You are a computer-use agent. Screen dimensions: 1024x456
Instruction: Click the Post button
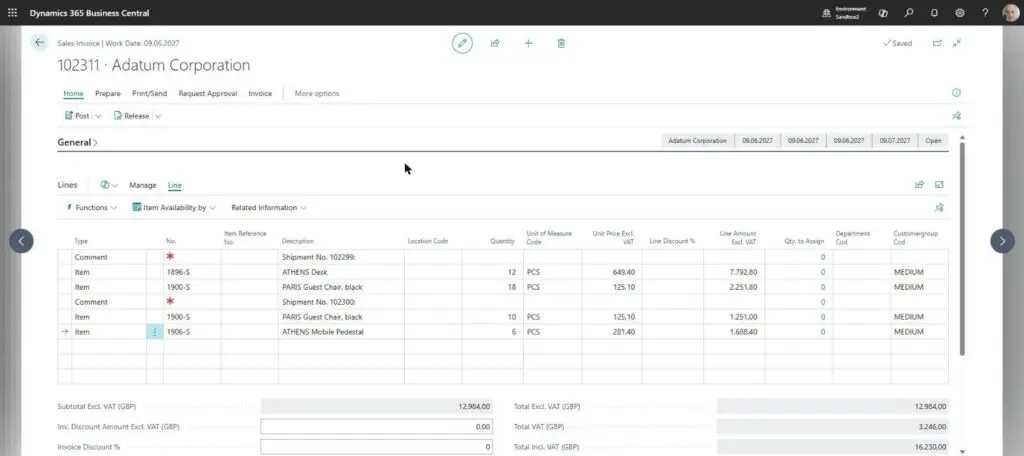[x=77, y=116]
